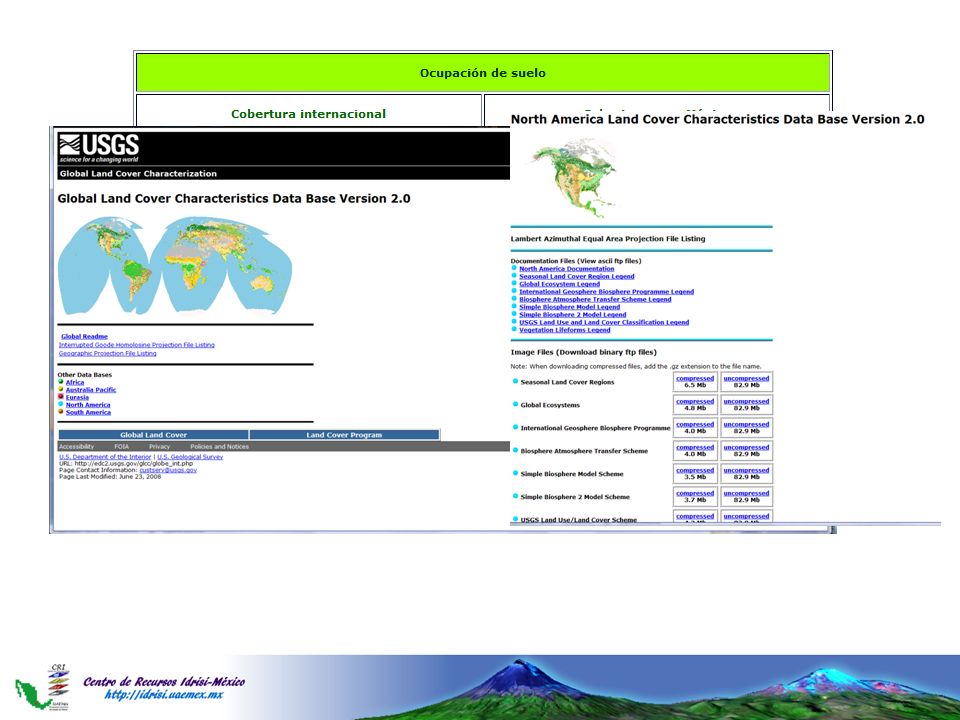
Task: Open Seasonal Land Cover Region Legend link
Action: [x=577, y=277]
